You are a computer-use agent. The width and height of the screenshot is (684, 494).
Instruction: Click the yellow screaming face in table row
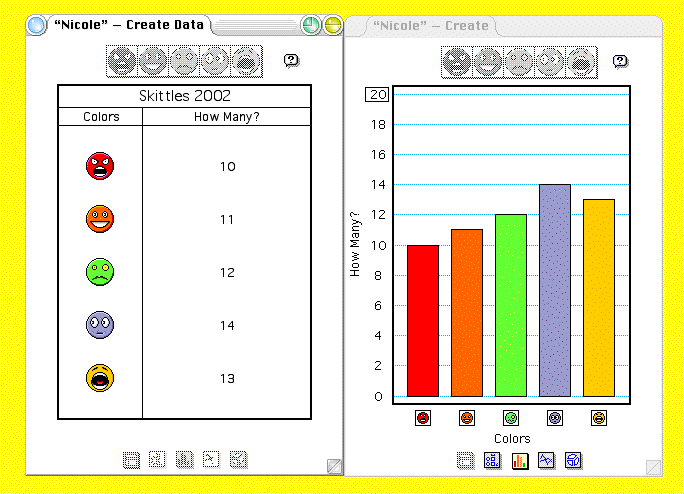click(x=100, y=378)
